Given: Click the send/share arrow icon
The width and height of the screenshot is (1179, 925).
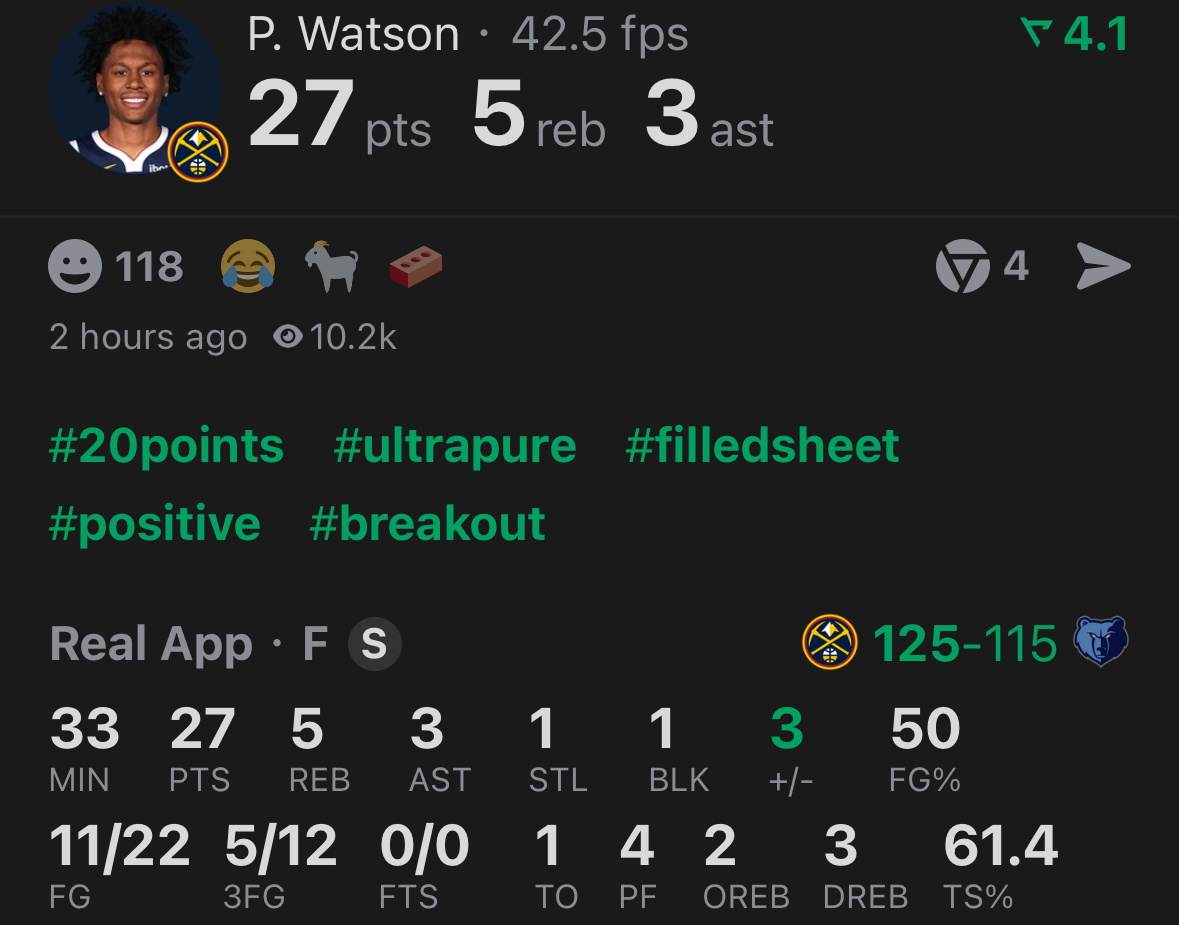Looking at the screenshot, I should [x=1103, y=266].
